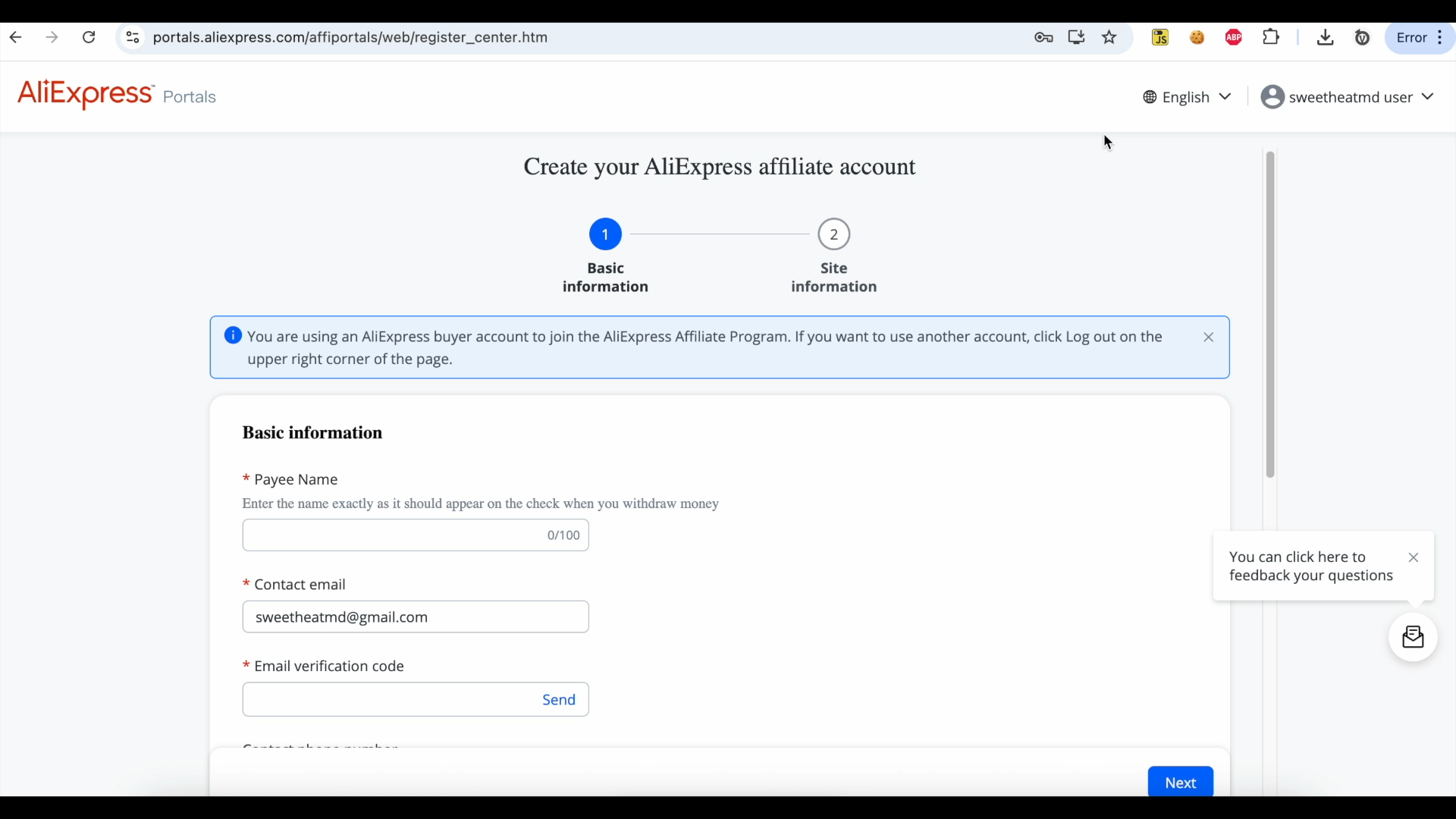Bookmark this page with the star
Screen dimensions: 1456x819
click(x=1109, y=37)
